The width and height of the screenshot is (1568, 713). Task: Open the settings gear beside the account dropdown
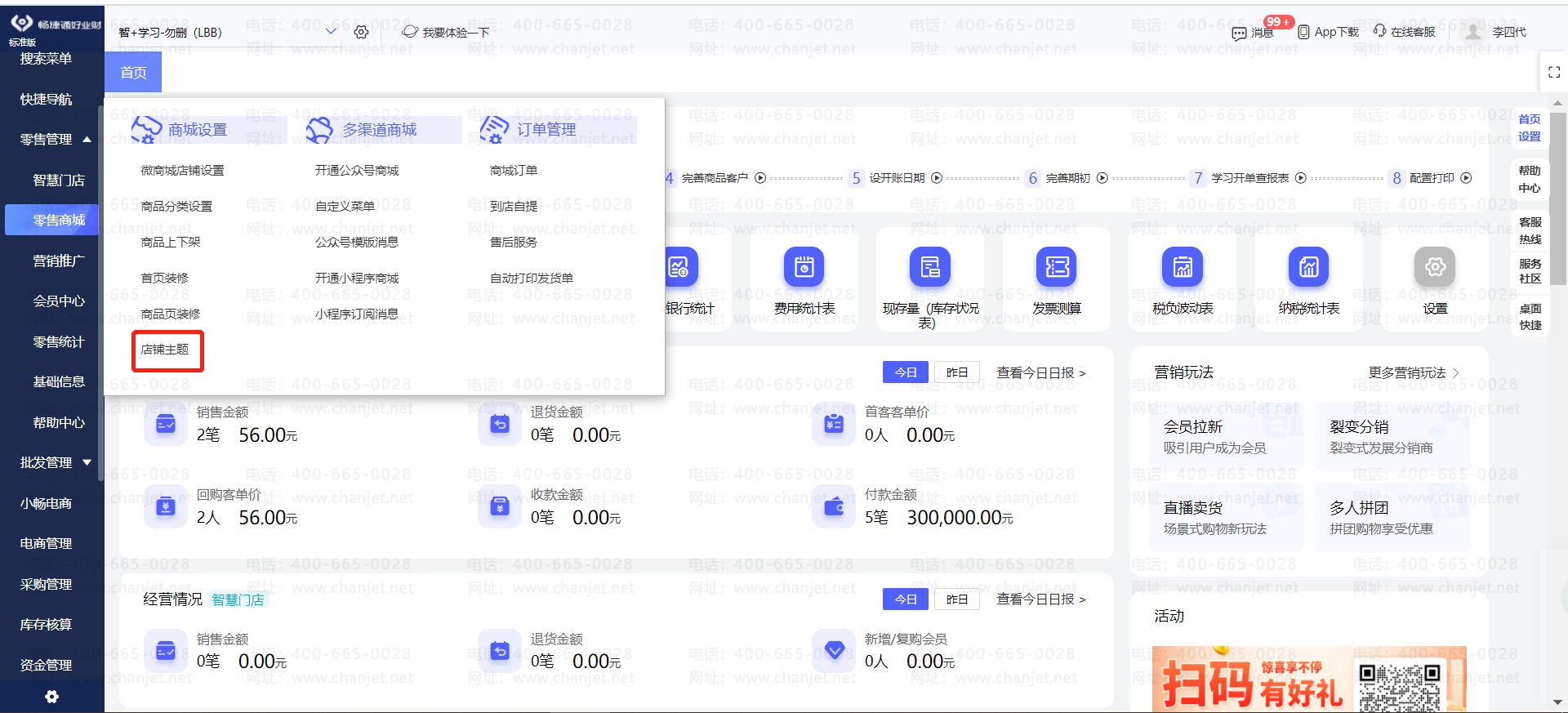point(361,32)
